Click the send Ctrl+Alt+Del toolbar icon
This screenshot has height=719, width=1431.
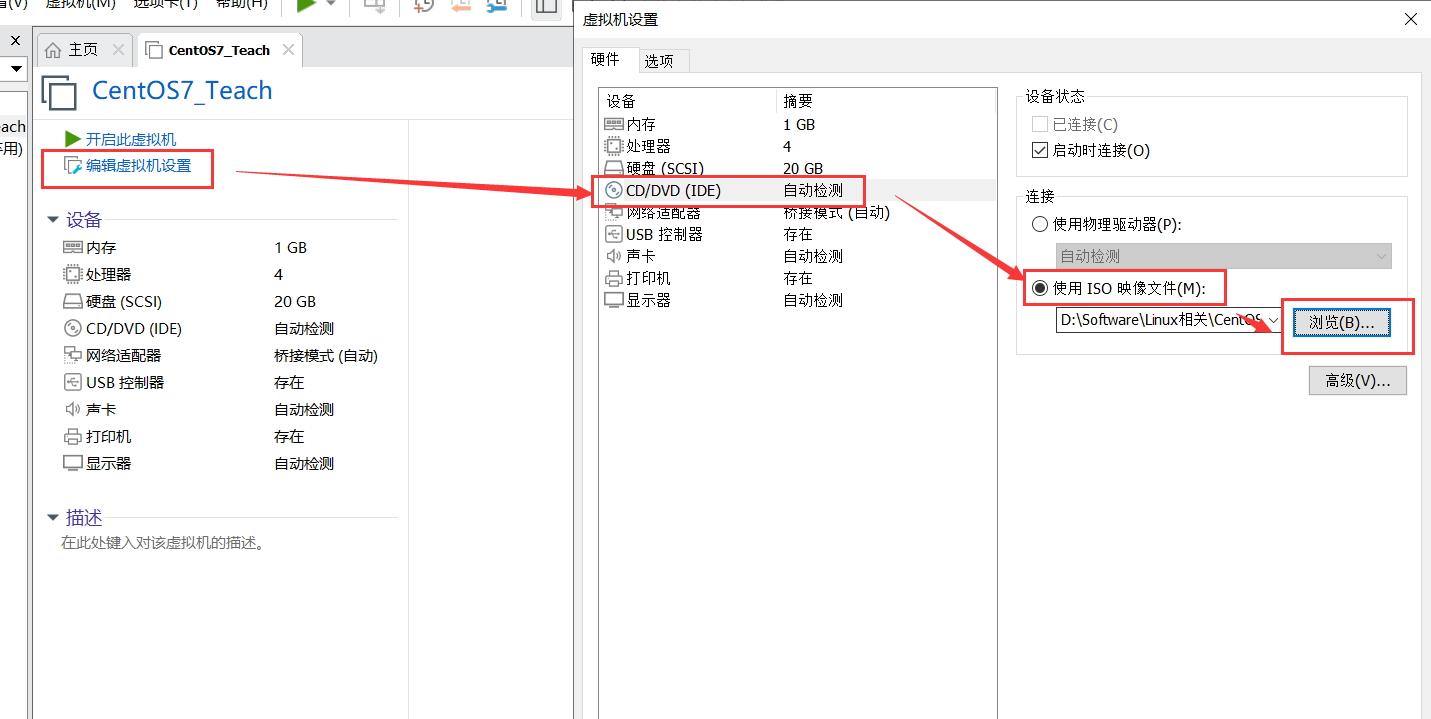[375, 6]
